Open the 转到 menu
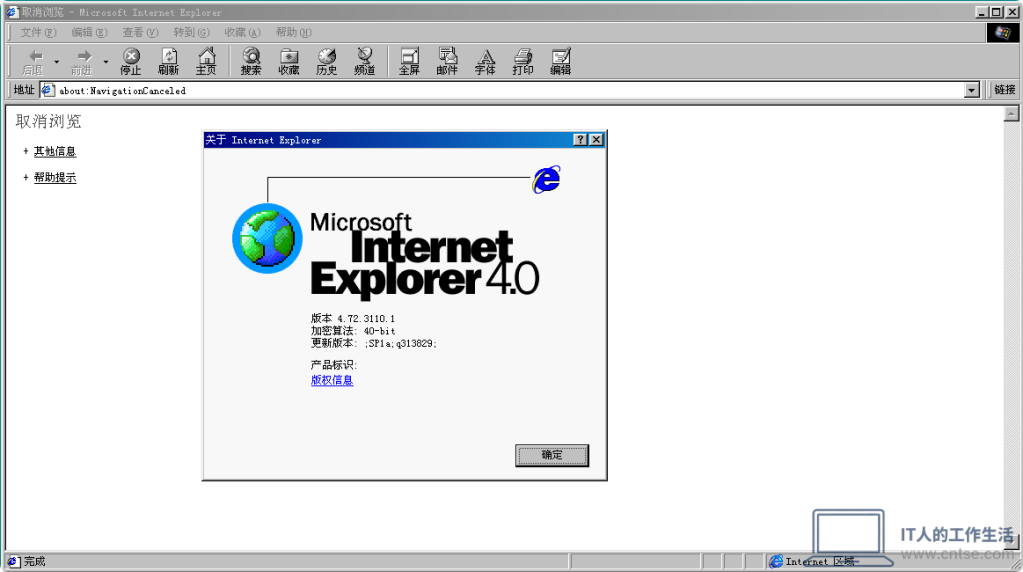This screenshot has width=1023, height=572. coord(191,32)
